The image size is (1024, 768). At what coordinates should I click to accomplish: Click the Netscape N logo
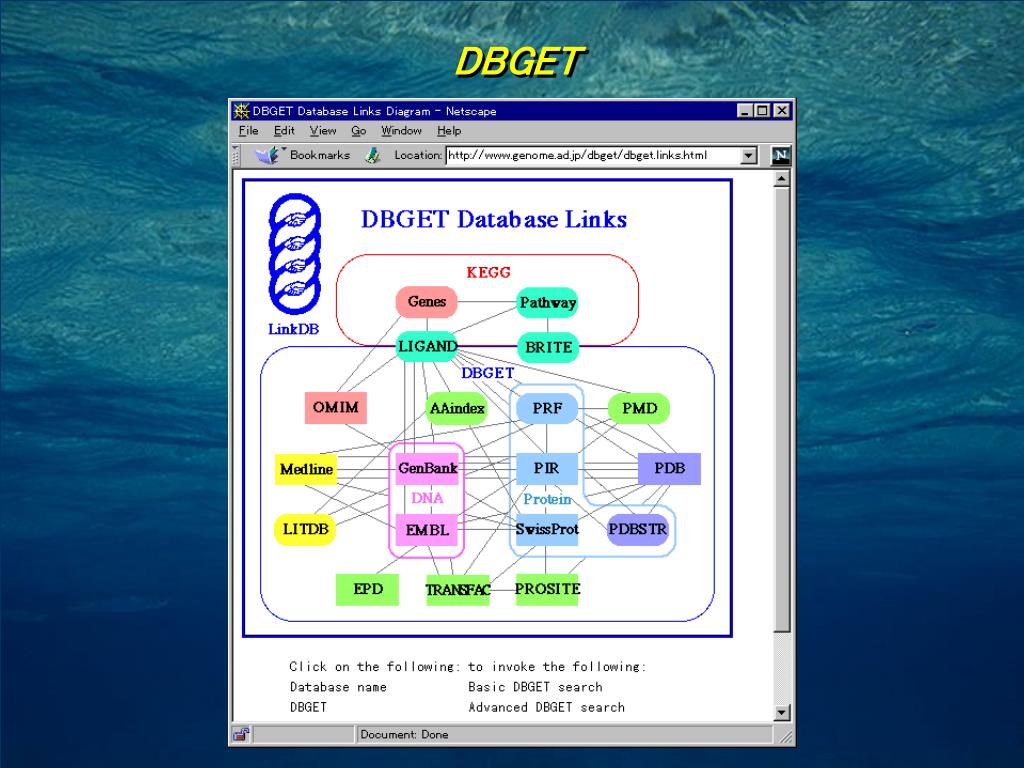pos(780,155)
